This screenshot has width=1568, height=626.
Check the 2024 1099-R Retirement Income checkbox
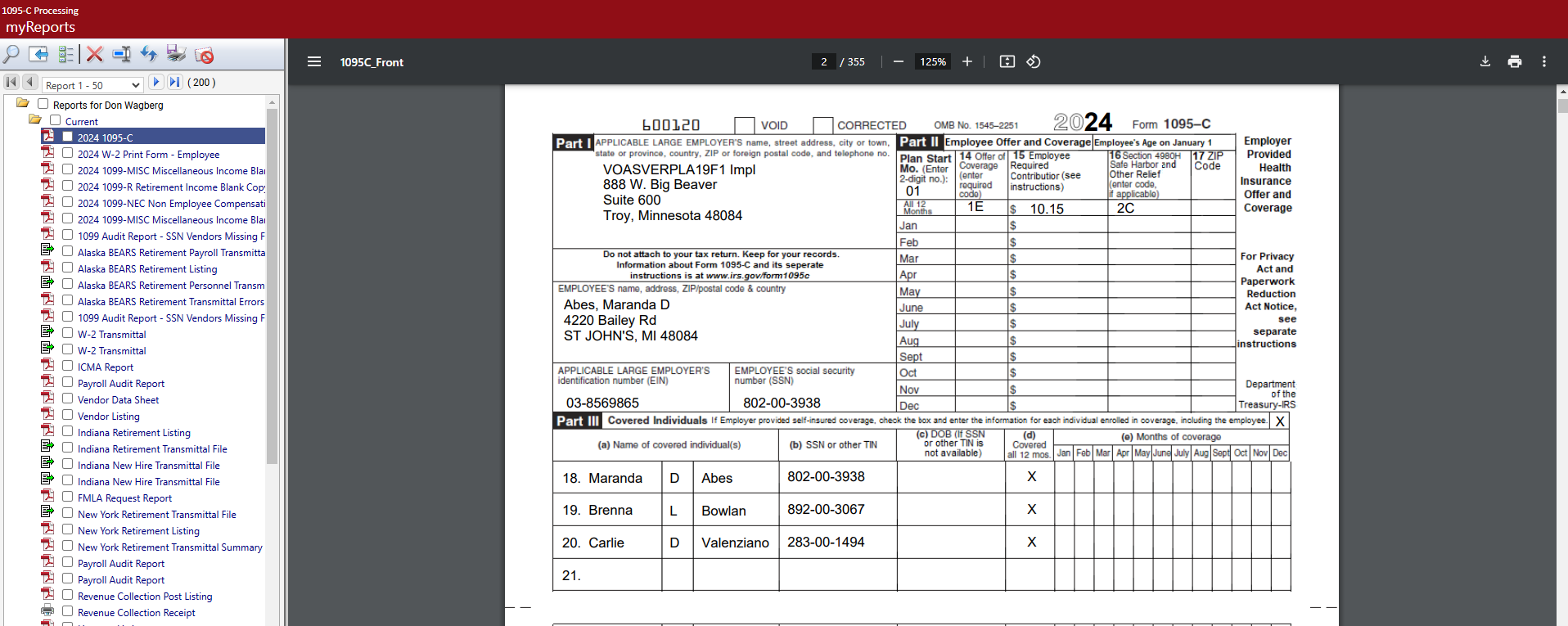[x=67, y=186]
